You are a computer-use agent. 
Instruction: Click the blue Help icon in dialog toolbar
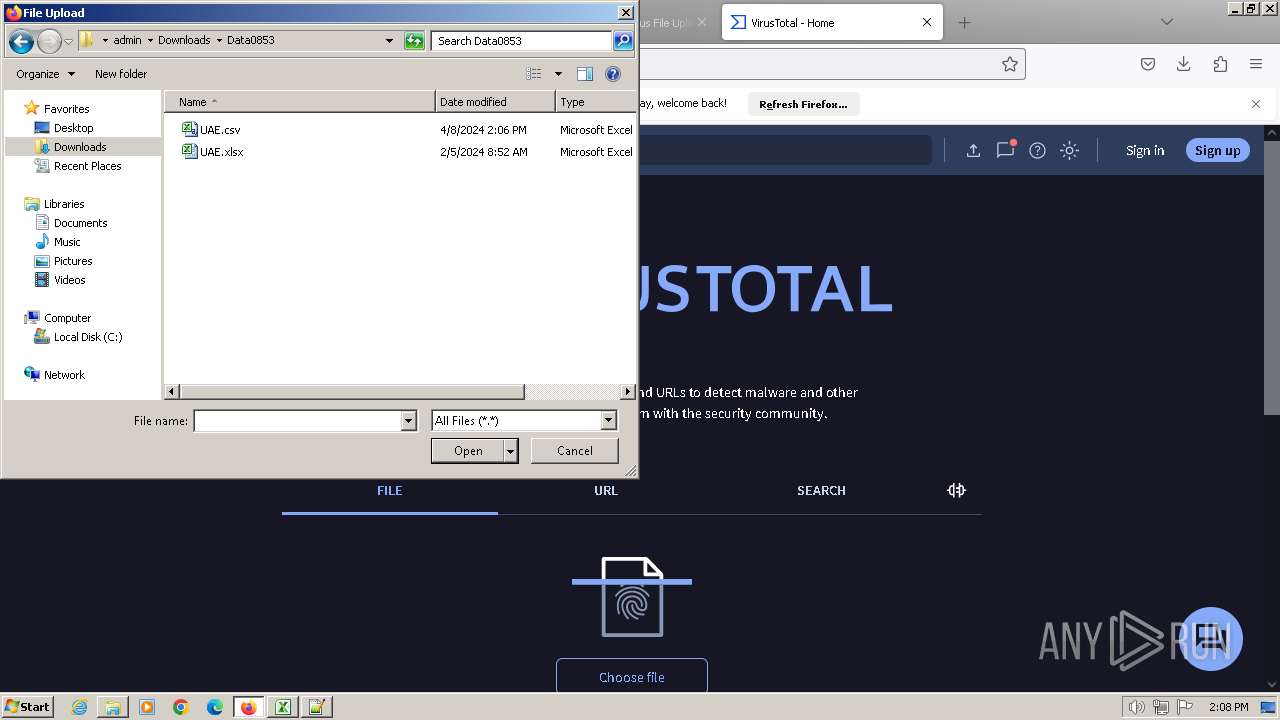(613, 74)
